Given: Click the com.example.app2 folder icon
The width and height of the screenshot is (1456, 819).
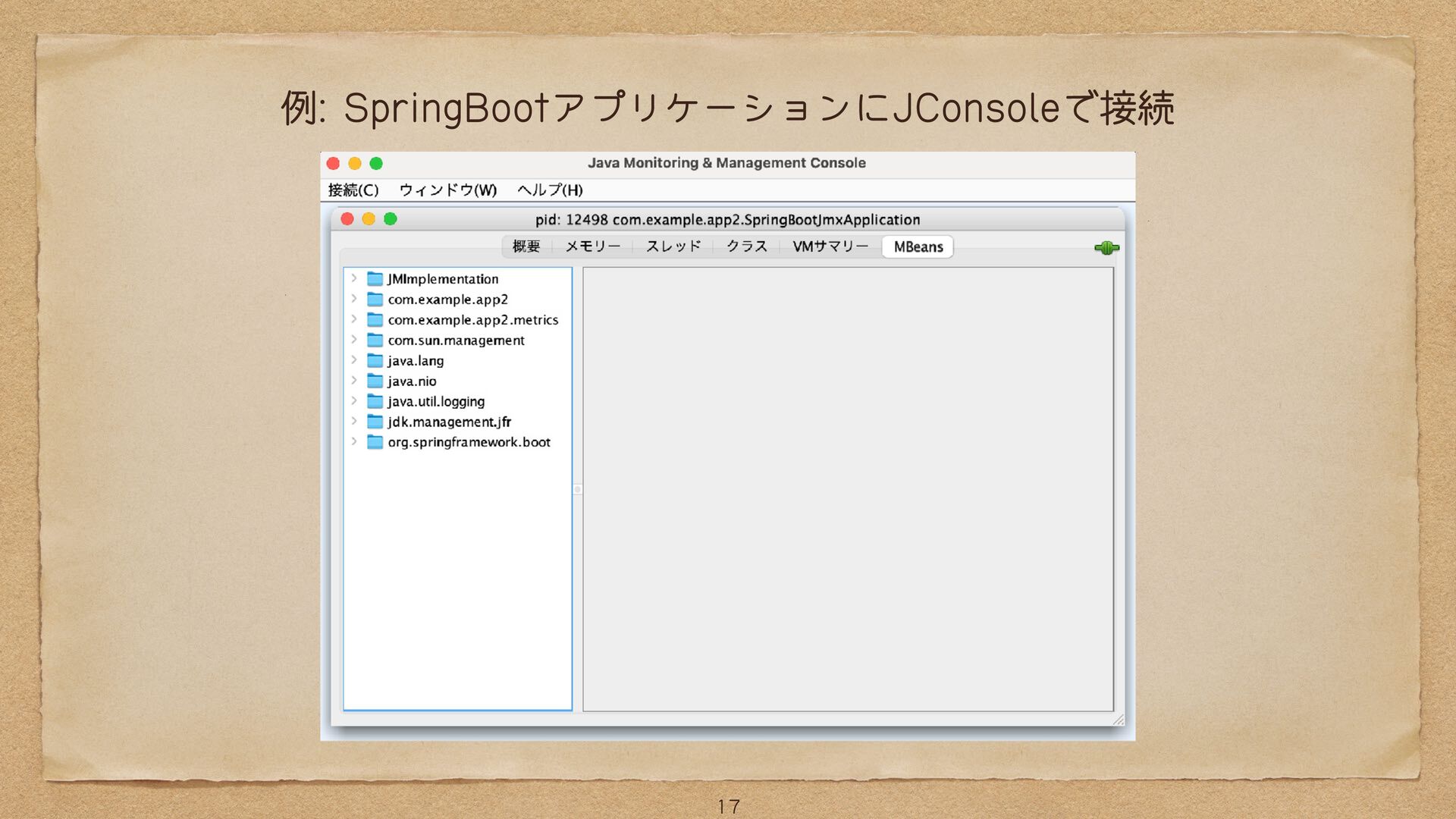Looking at the screenshot, I should point(375,300).
